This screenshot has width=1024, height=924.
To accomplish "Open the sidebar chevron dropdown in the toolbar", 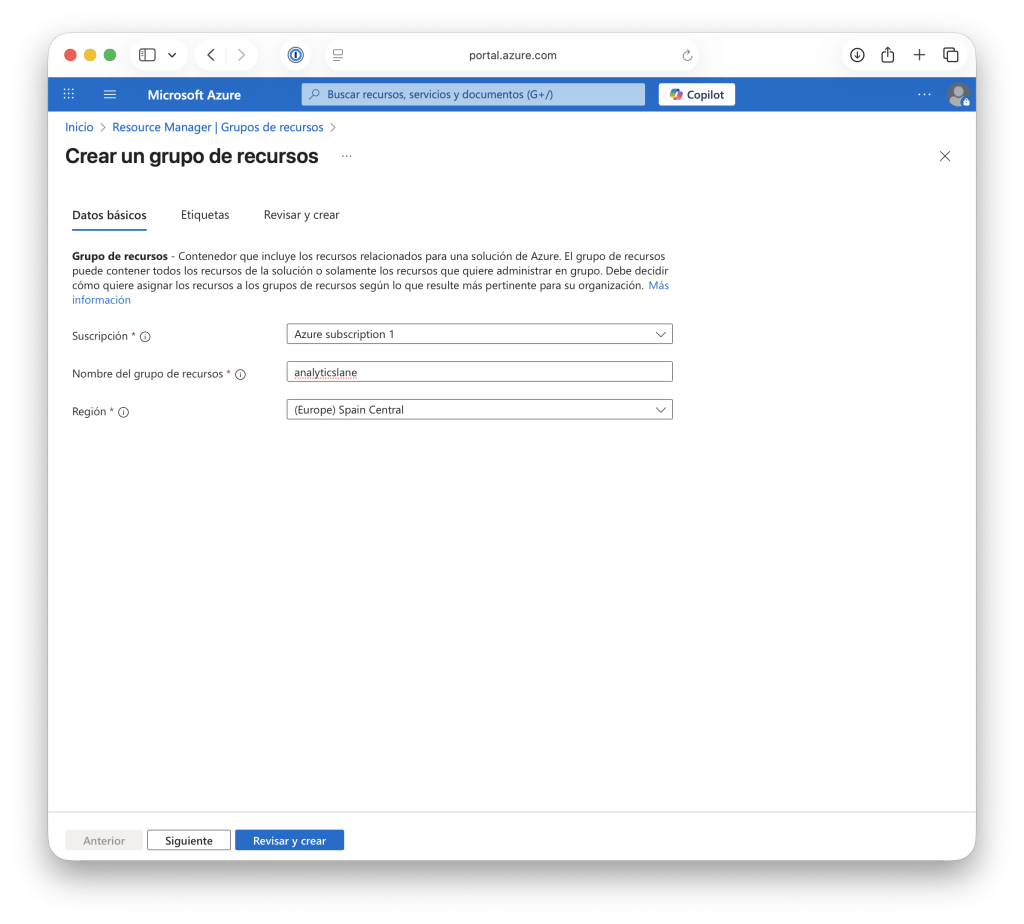I will (172, 55).
